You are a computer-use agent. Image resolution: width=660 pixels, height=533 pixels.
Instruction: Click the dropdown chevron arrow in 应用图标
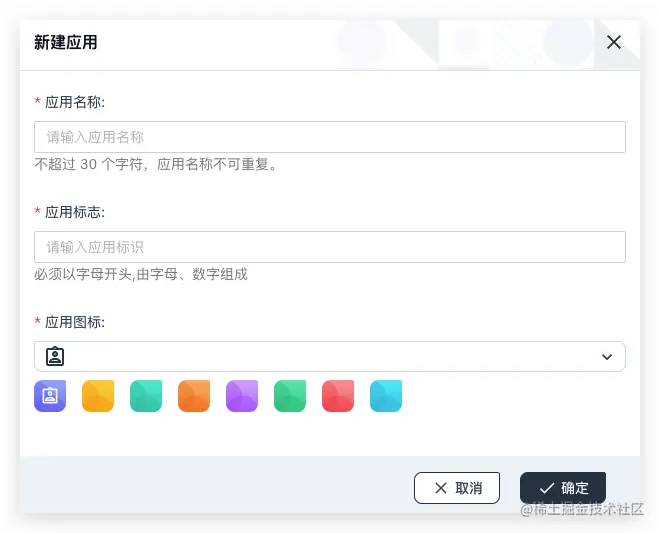tap(607, 357)
